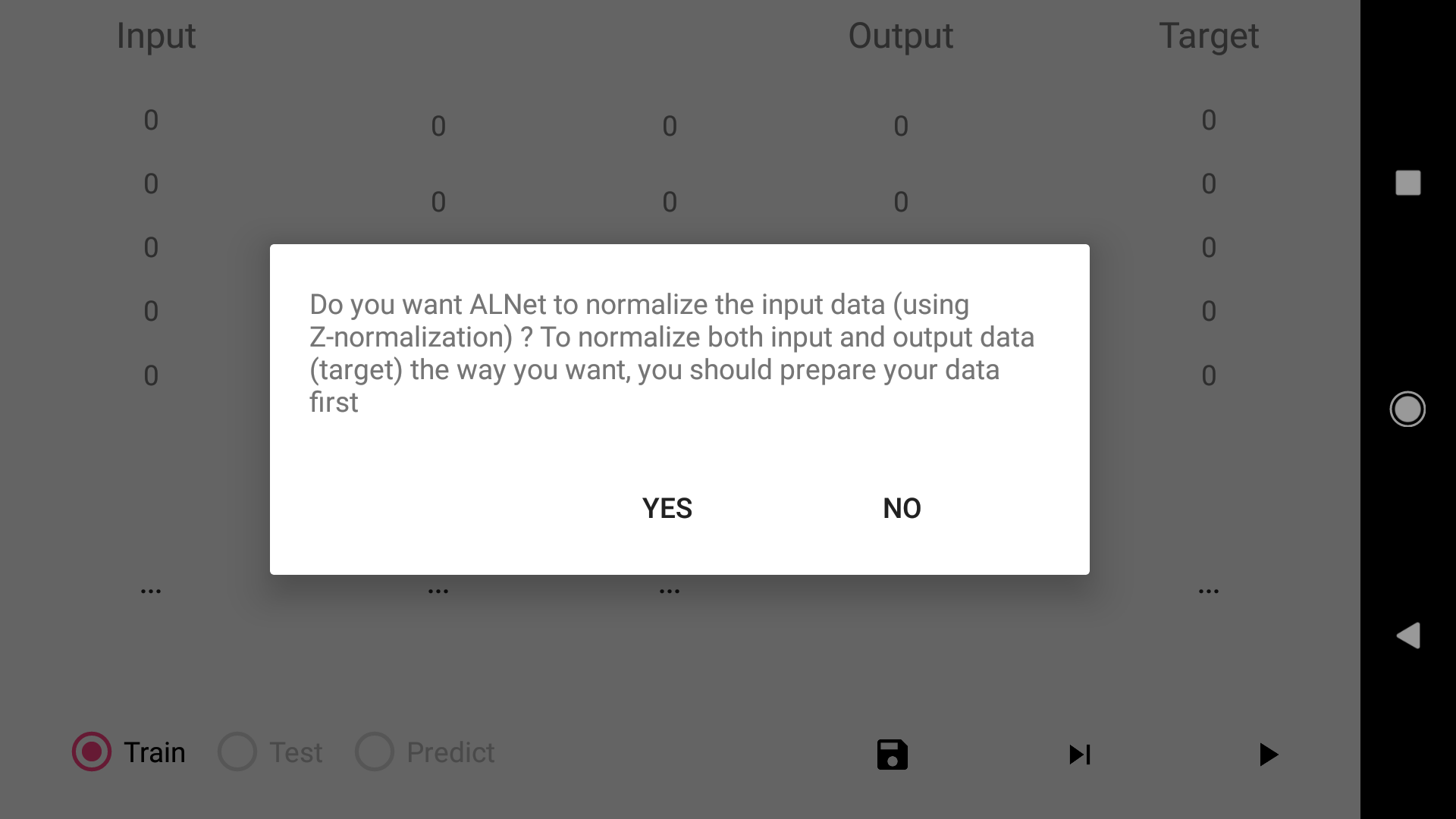Click the Input column header
Screen dimensions: 1456x819
coord(156,36)
